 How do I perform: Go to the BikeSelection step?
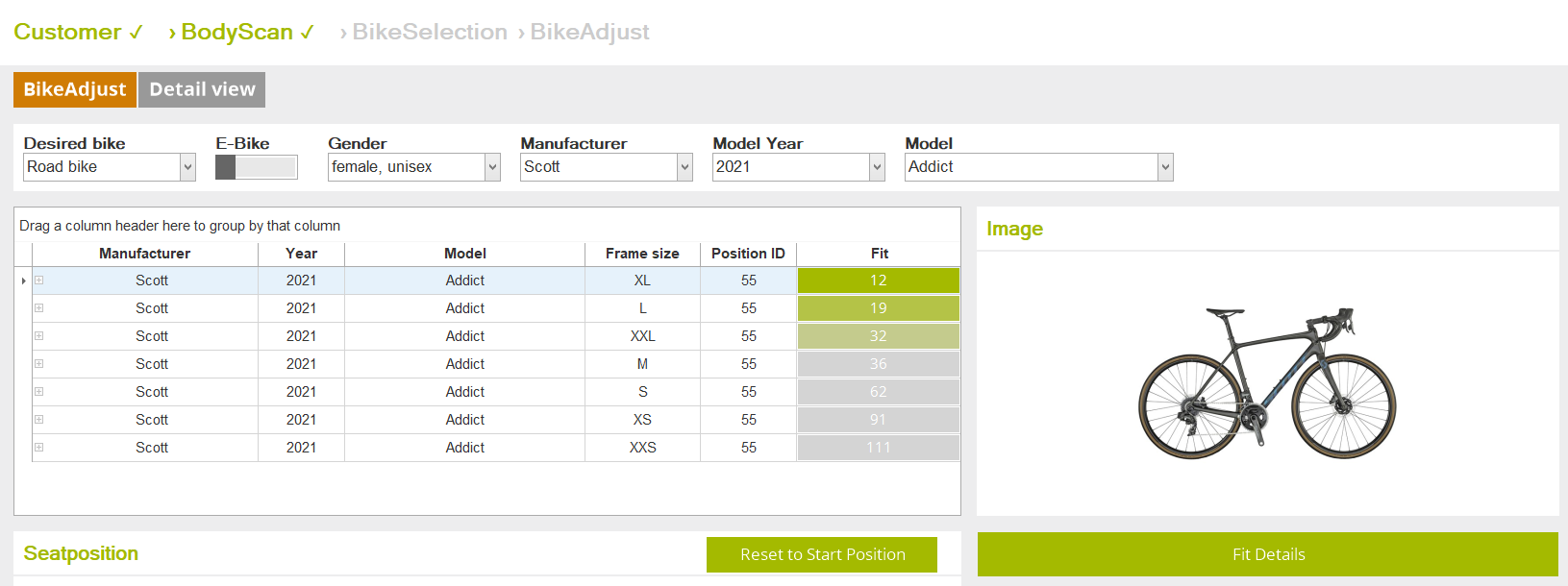click(x=423, y=32)
